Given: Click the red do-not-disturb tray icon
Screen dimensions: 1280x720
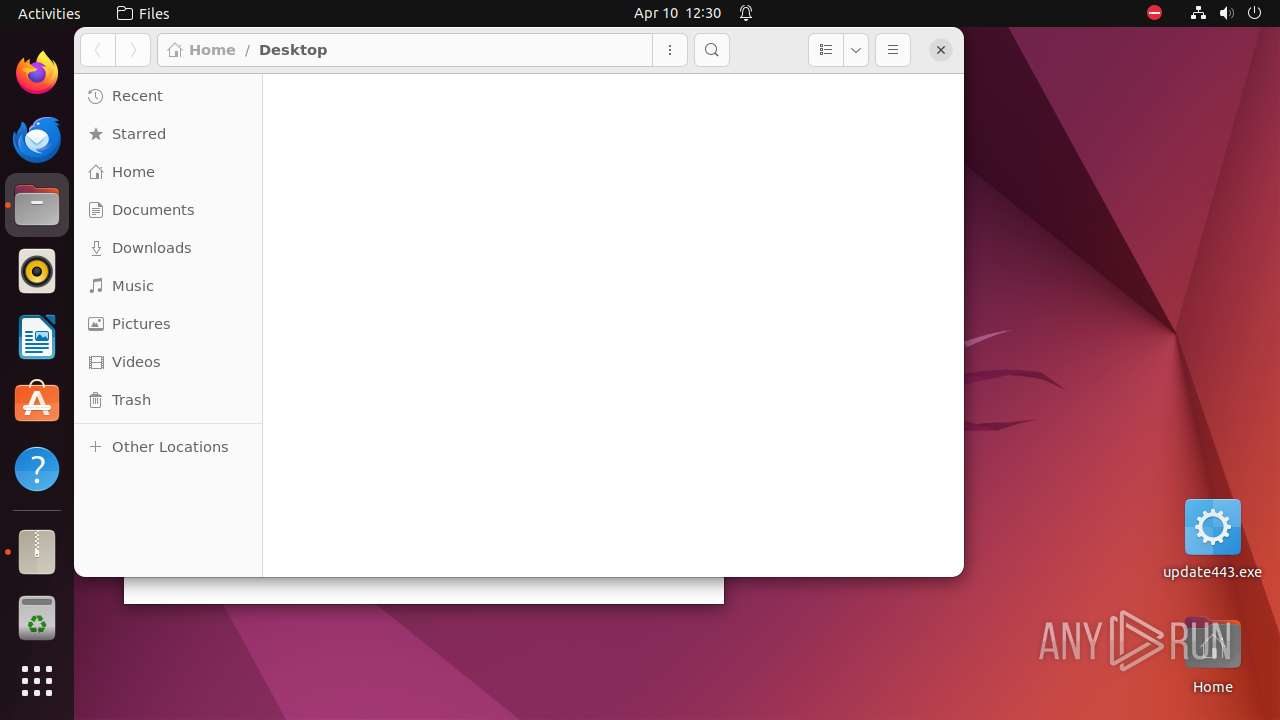Looking at the screenshot, I should click(x=1155, y=13).
